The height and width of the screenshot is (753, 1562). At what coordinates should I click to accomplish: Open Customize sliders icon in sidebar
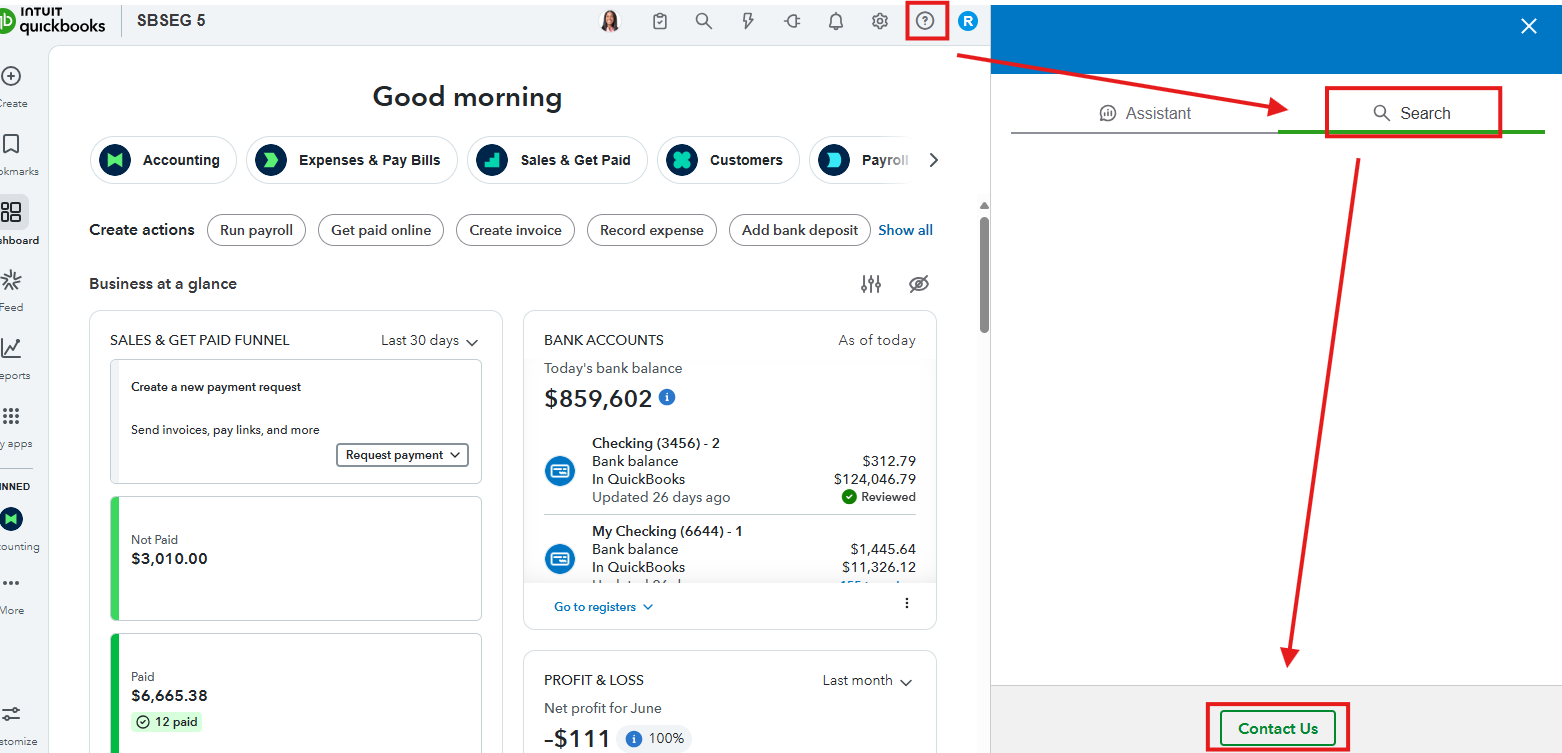tap(11, 714)
